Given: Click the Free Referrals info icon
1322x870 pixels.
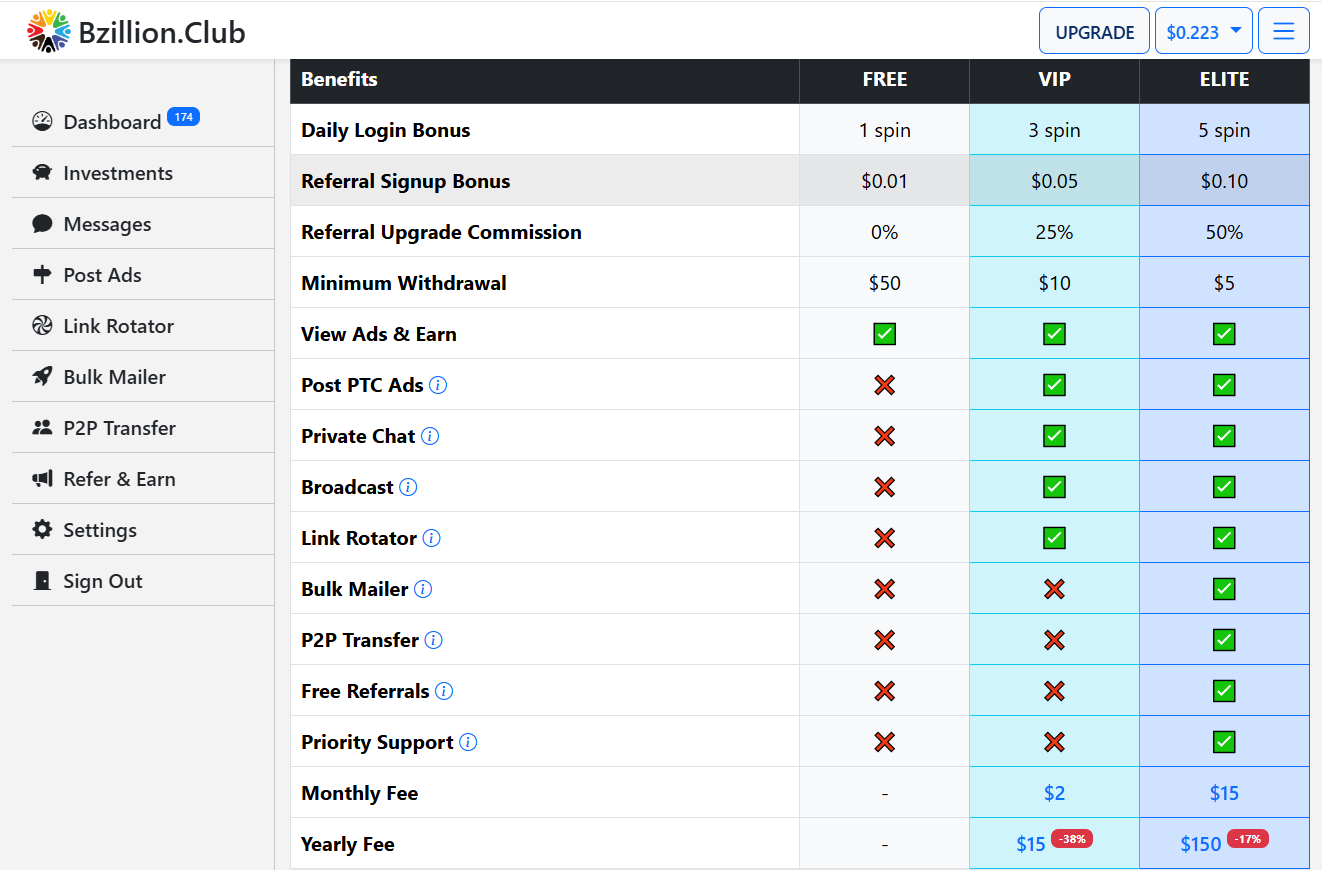Looking at the screenshot, I should (x=444, y=691).
